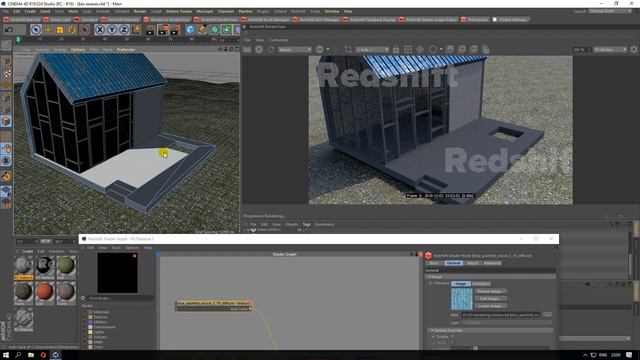Select the Move tool
This screenshot has height=360, width=640.
(48, 29)
